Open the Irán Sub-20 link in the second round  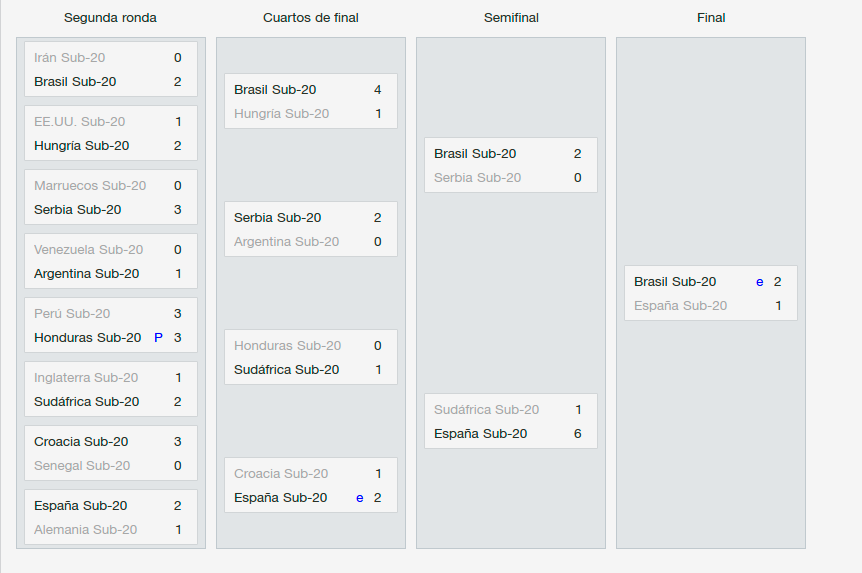click(x=69, y=58)
